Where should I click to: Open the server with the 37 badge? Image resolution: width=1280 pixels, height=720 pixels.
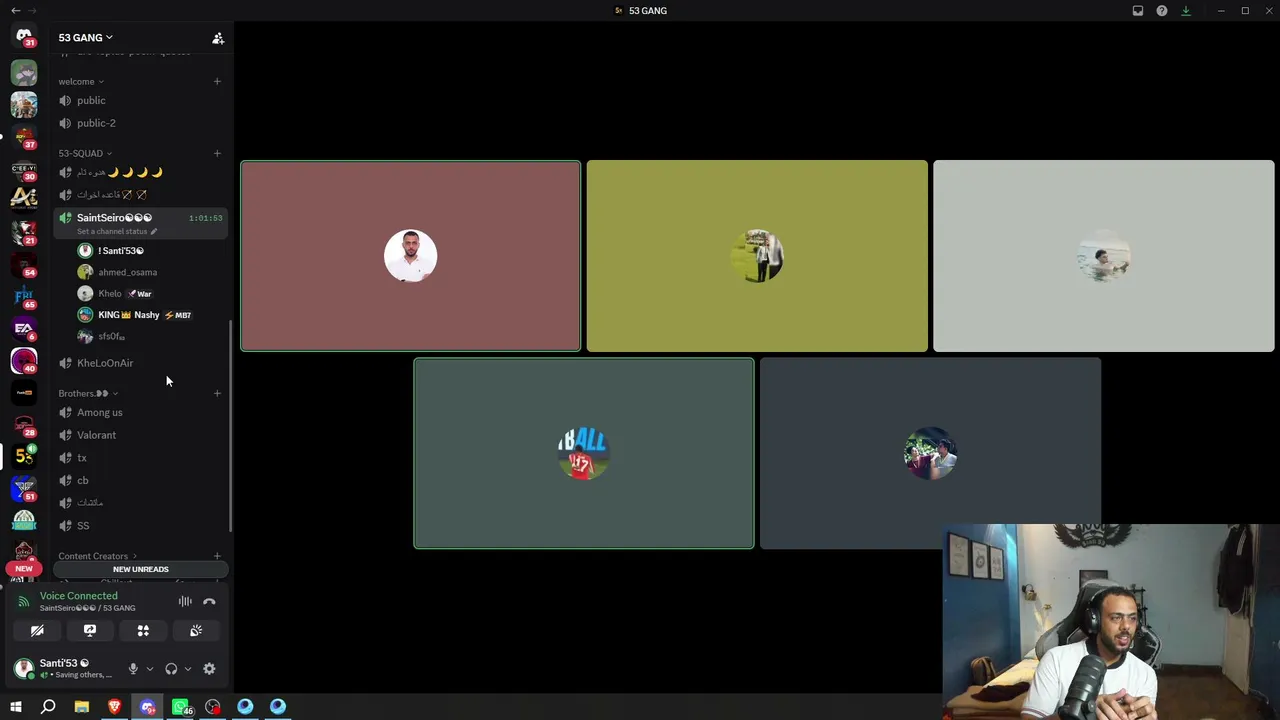[x=24, y=136]
